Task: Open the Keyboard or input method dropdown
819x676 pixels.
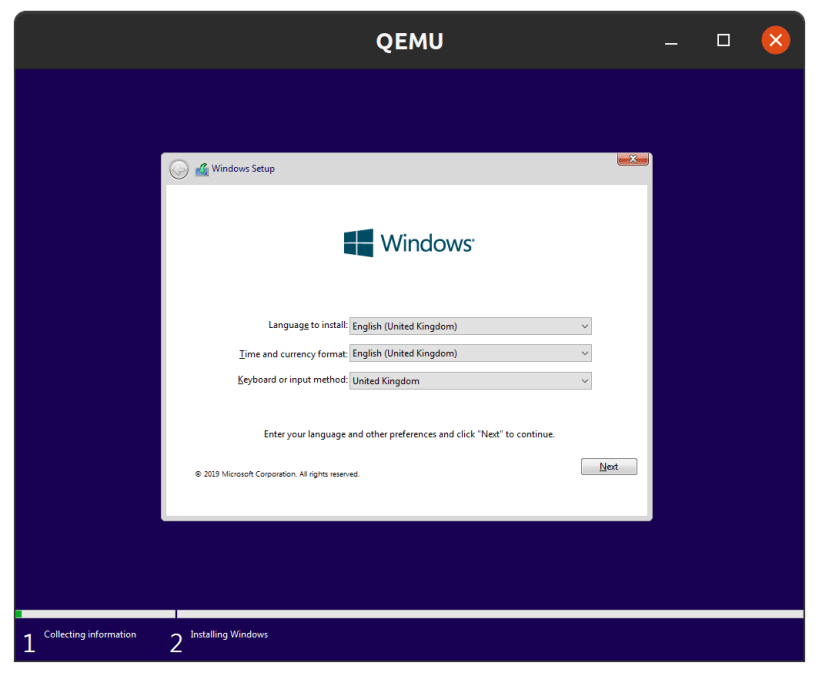Action: 470,381
